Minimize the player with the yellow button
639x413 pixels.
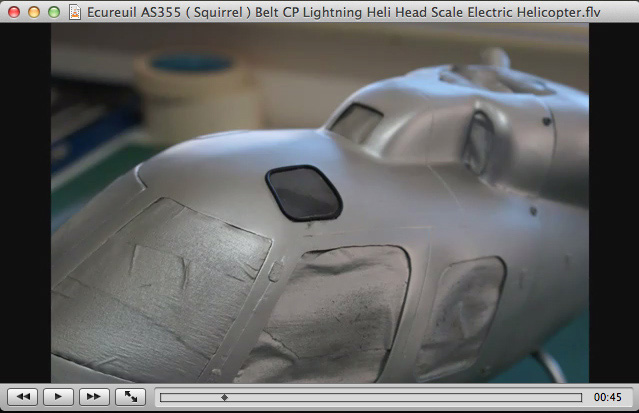pos(34,12)
